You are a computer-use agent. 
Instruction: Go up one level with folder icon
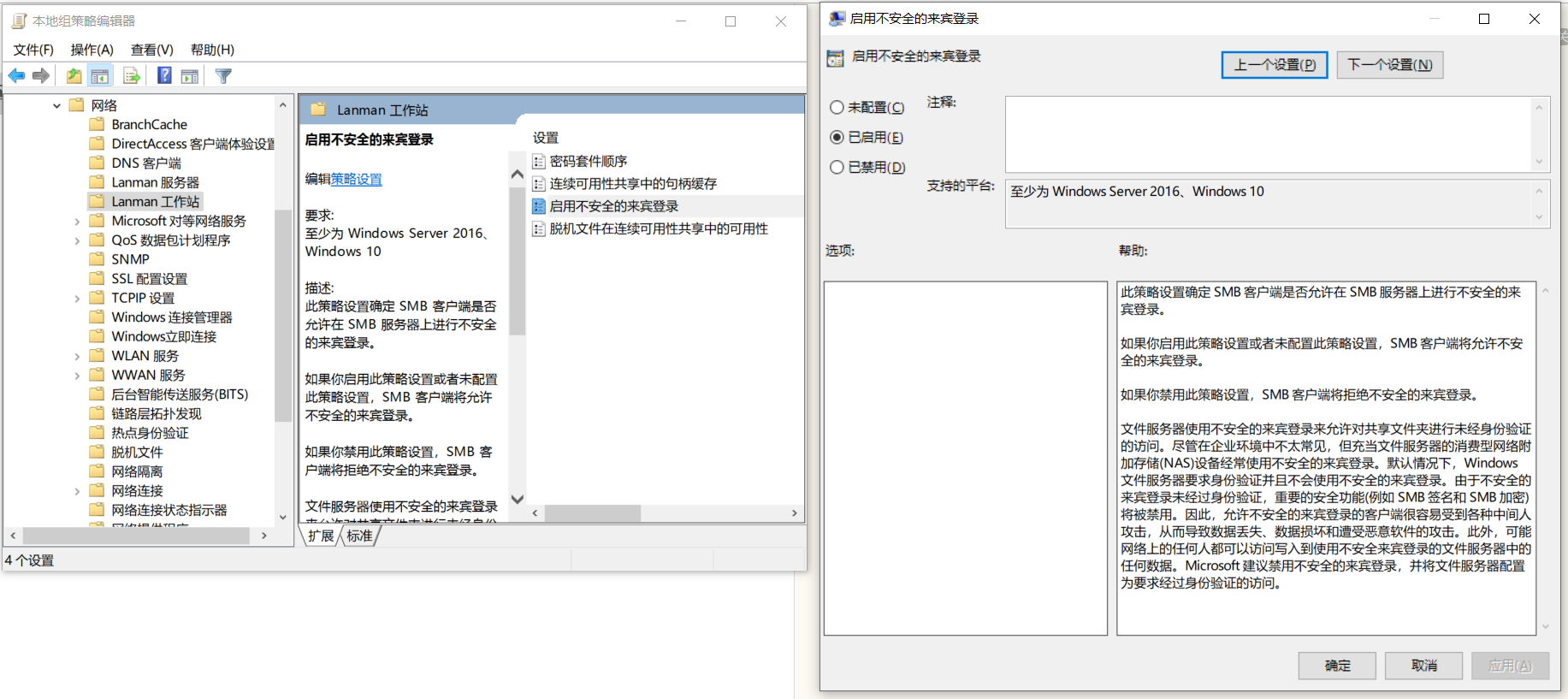(74, 76)
